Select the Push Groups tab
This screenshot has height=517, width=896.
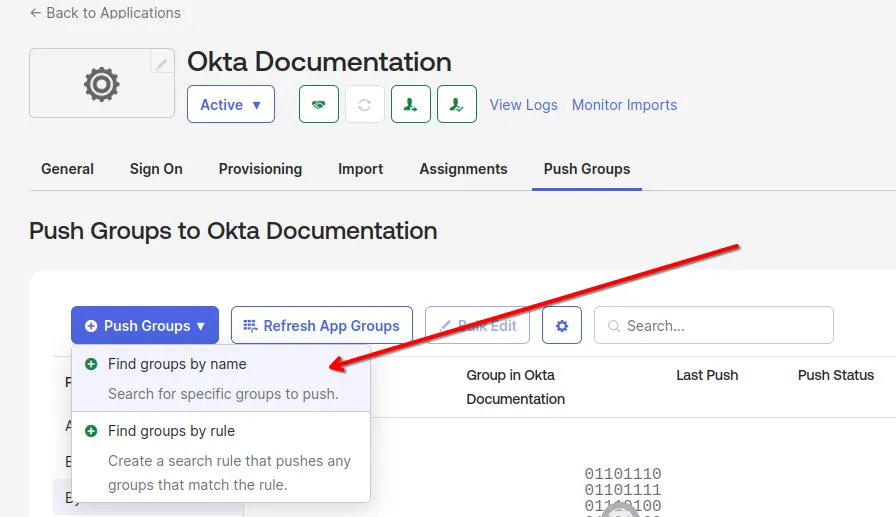(587, 169)
